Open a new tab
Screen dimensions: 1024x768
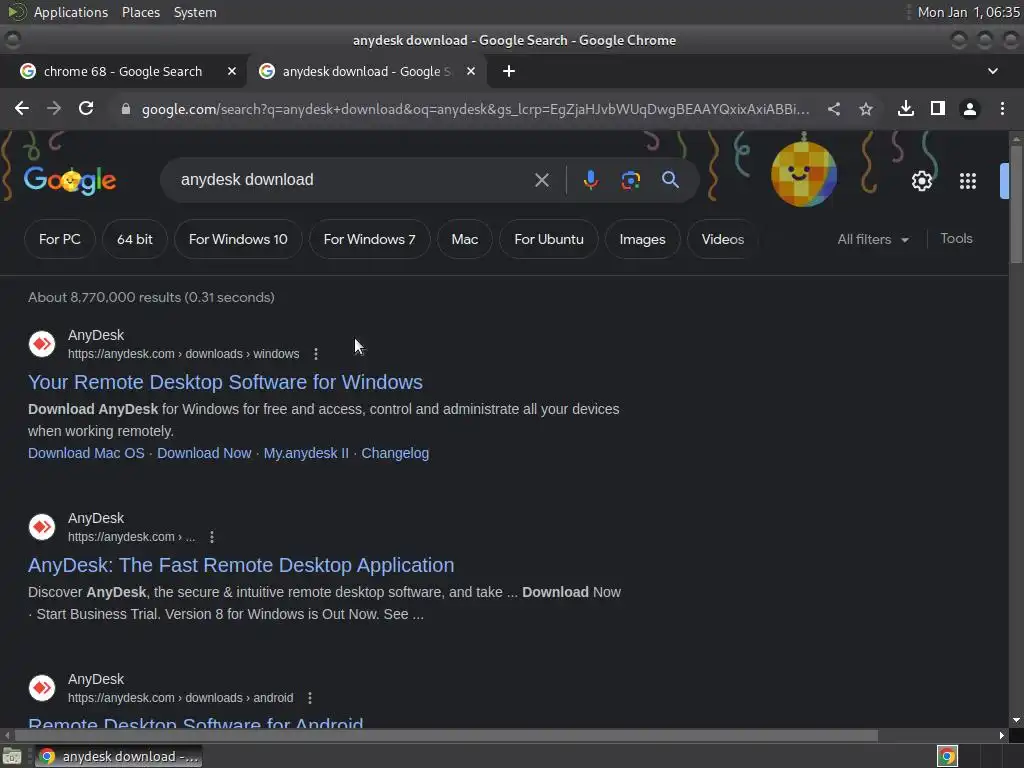pos(509,71)
